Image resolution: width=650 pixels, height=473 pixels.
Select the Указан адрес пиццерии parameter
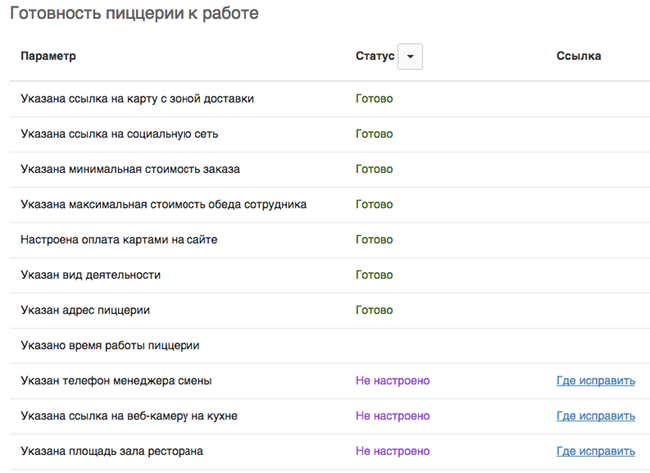[x=85, y=310]
